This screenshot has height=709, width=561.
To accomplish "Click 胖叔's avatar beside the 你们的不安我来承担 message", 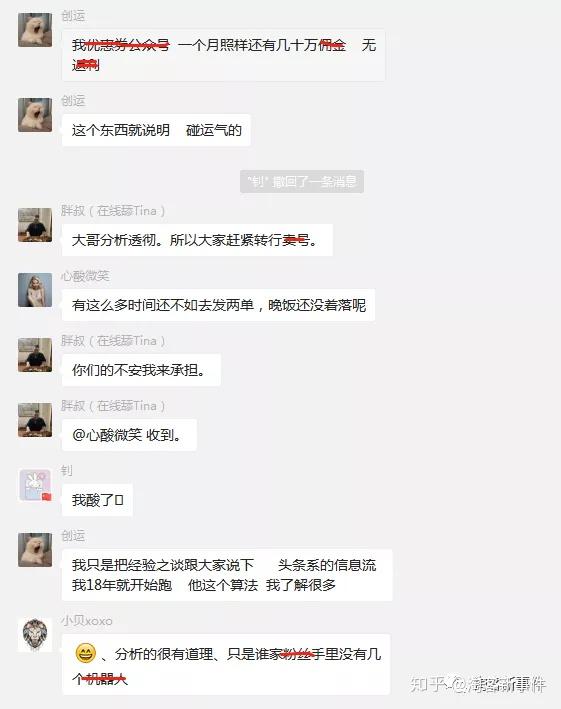I will click(x=35, y=355).
